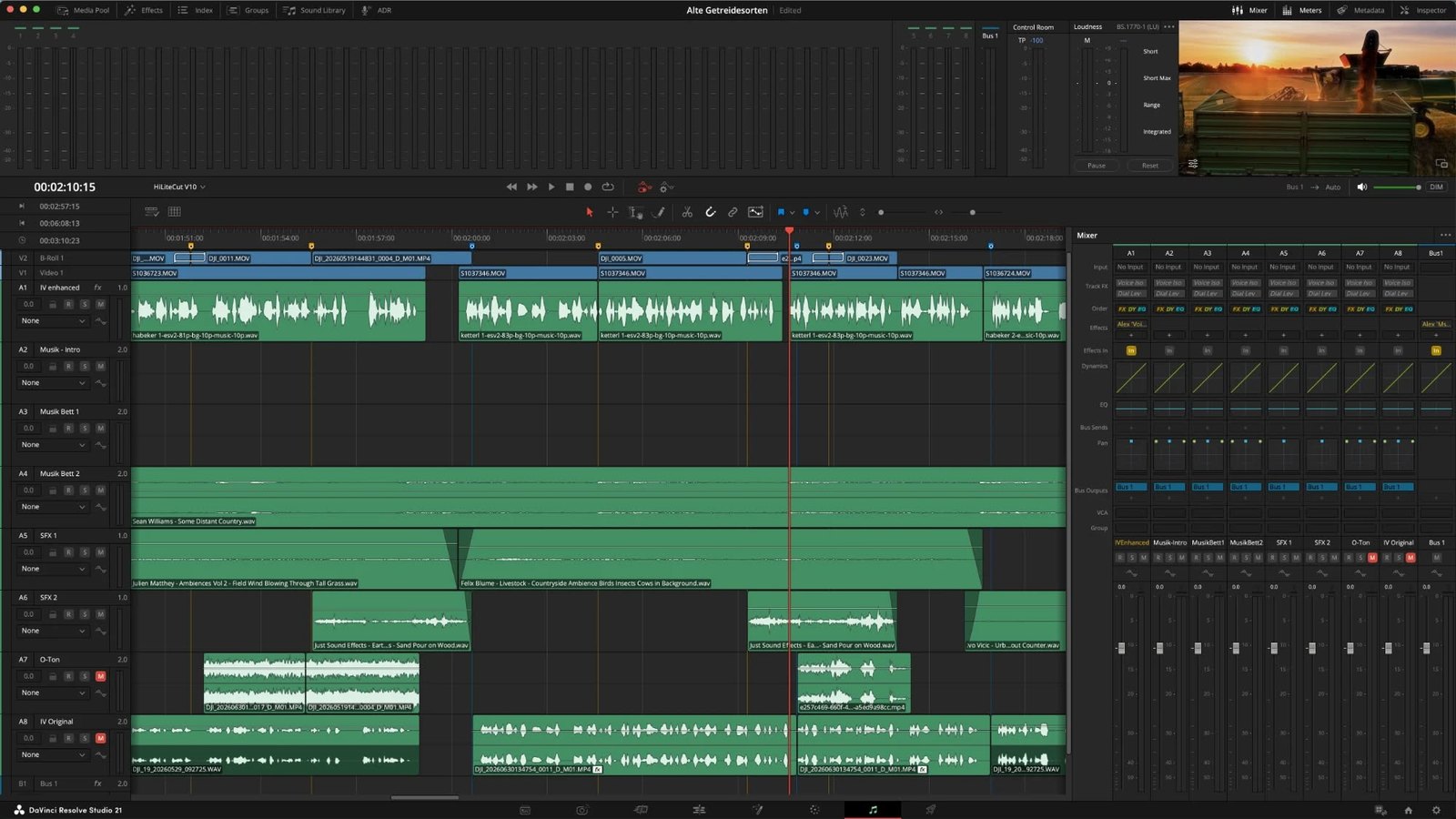Expand the Flag color dropdown arrow
The width and height of the screenshot is (1456, 819).
792,212
